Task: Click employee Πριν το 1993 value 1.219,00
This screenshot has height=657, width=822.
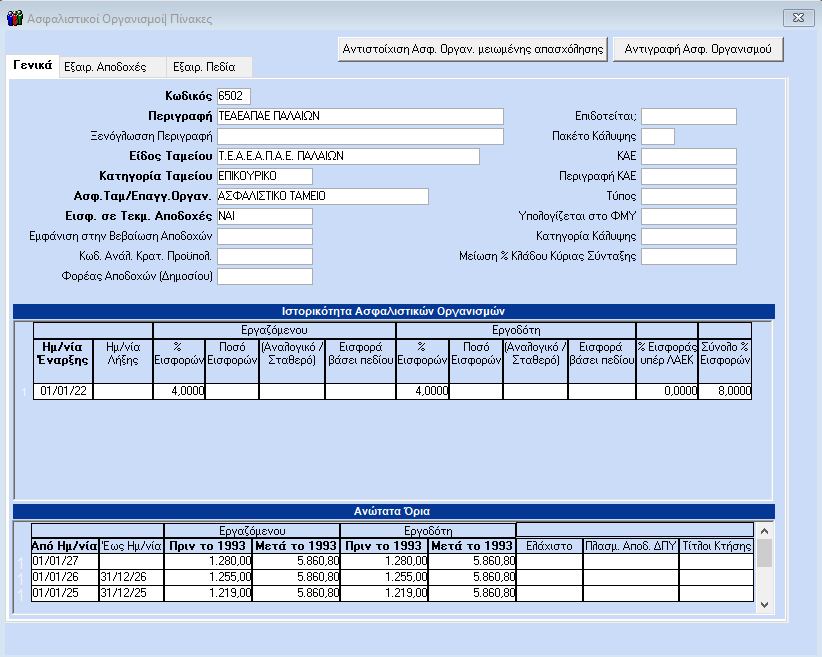Action: (x=208, y=593)
